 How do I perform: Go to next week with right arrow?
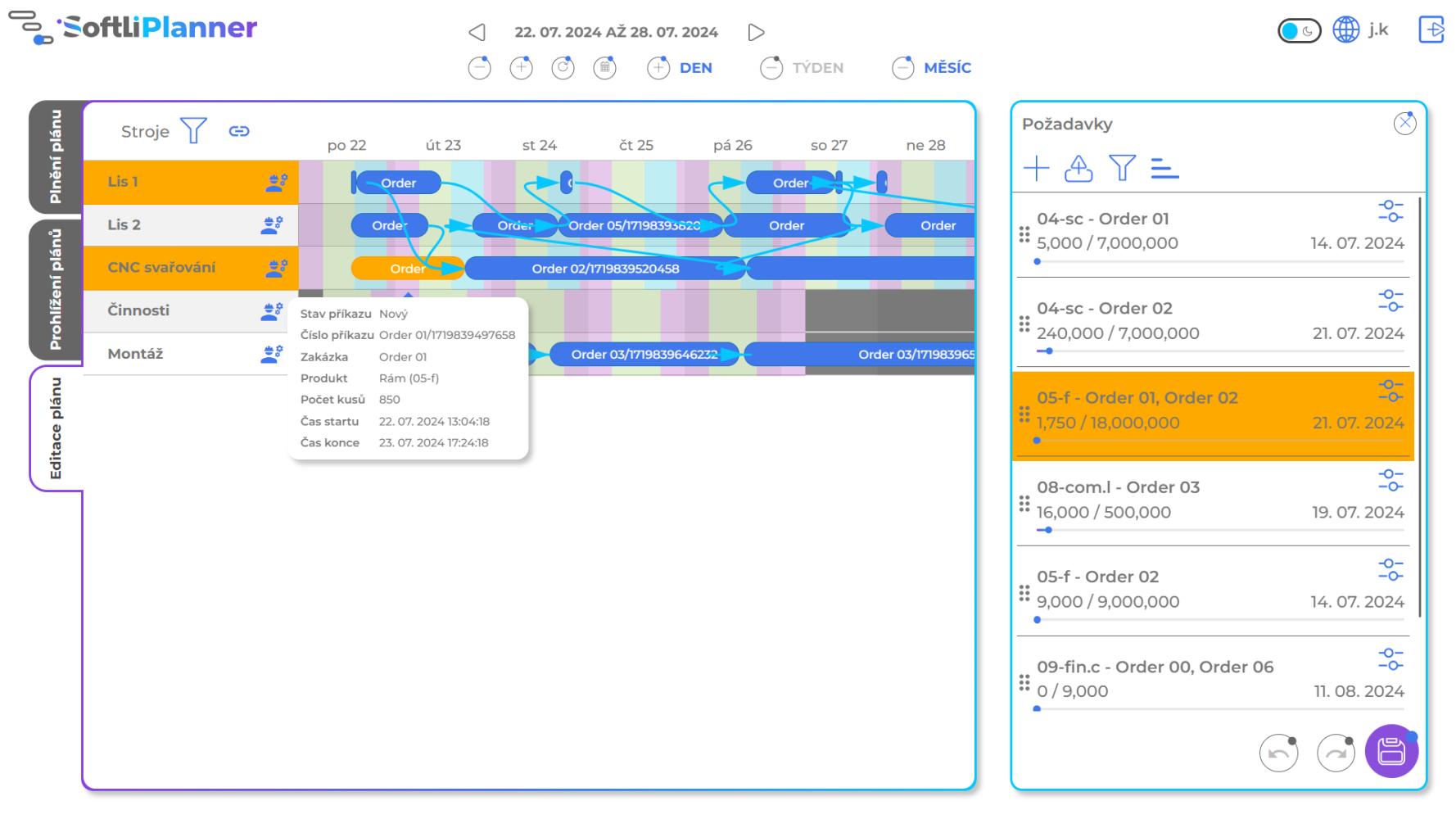(x=756, y=33)
